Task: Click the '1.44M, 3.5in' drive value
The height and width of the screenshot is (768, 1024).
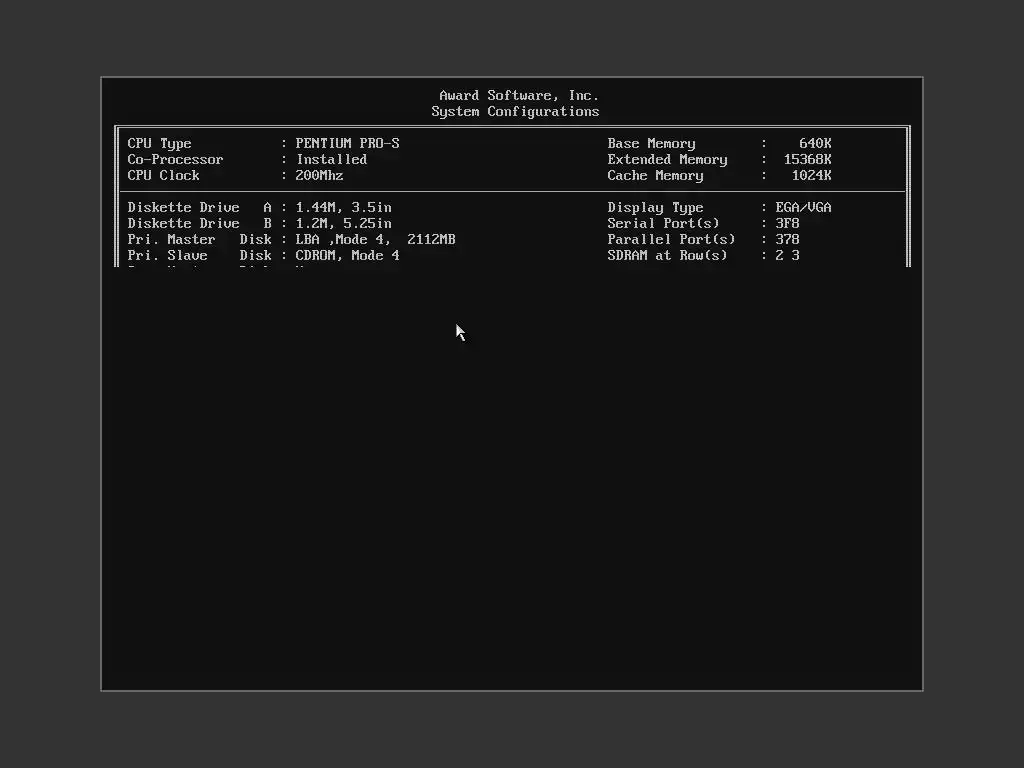Action: tap(344, 208)
